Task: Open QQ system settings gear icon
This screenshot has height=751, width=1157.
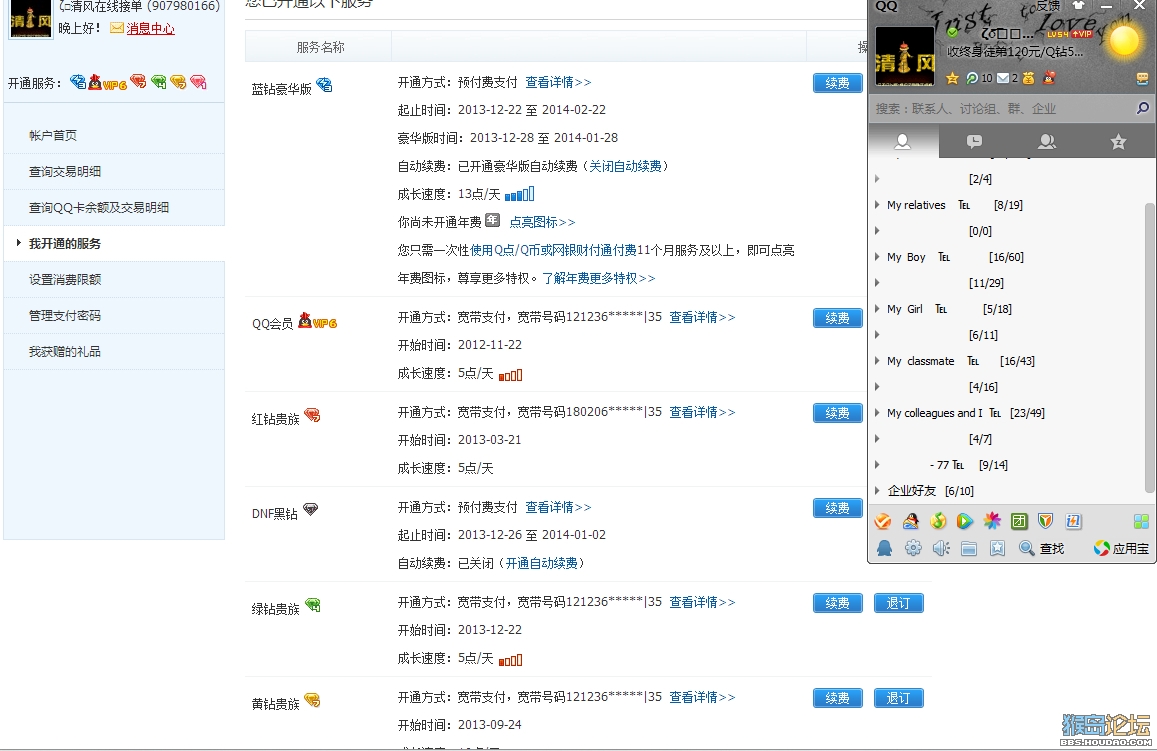Action: pyautogui.click(x=913, y=548)
